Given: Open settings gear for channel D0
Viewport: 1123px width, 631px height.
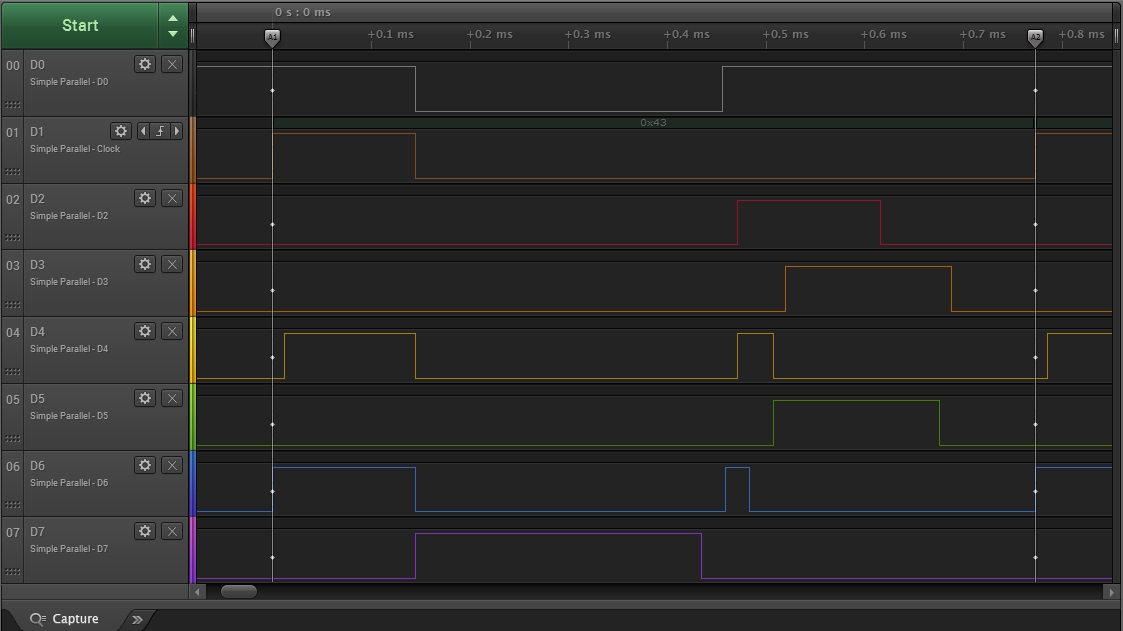Looking at the screenshot, I should tap(145, 64).
